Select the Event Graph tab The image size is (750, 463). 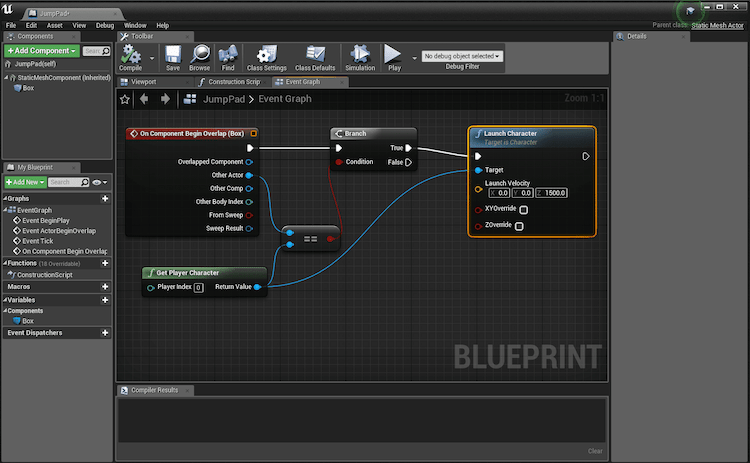point(303,82)
